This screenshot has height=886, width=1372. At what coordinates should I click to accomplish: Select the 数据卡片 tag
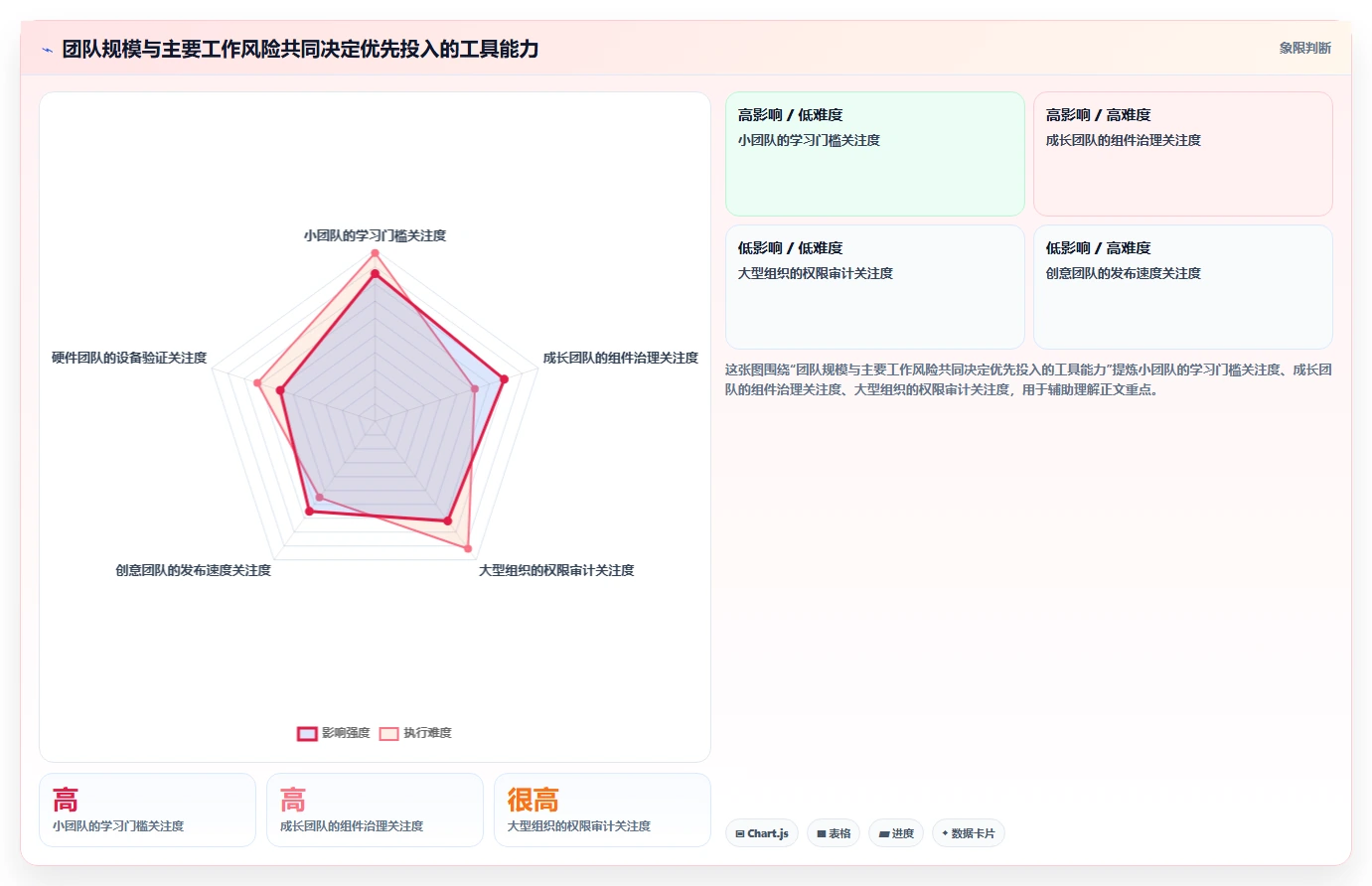[x=968, y=833]
